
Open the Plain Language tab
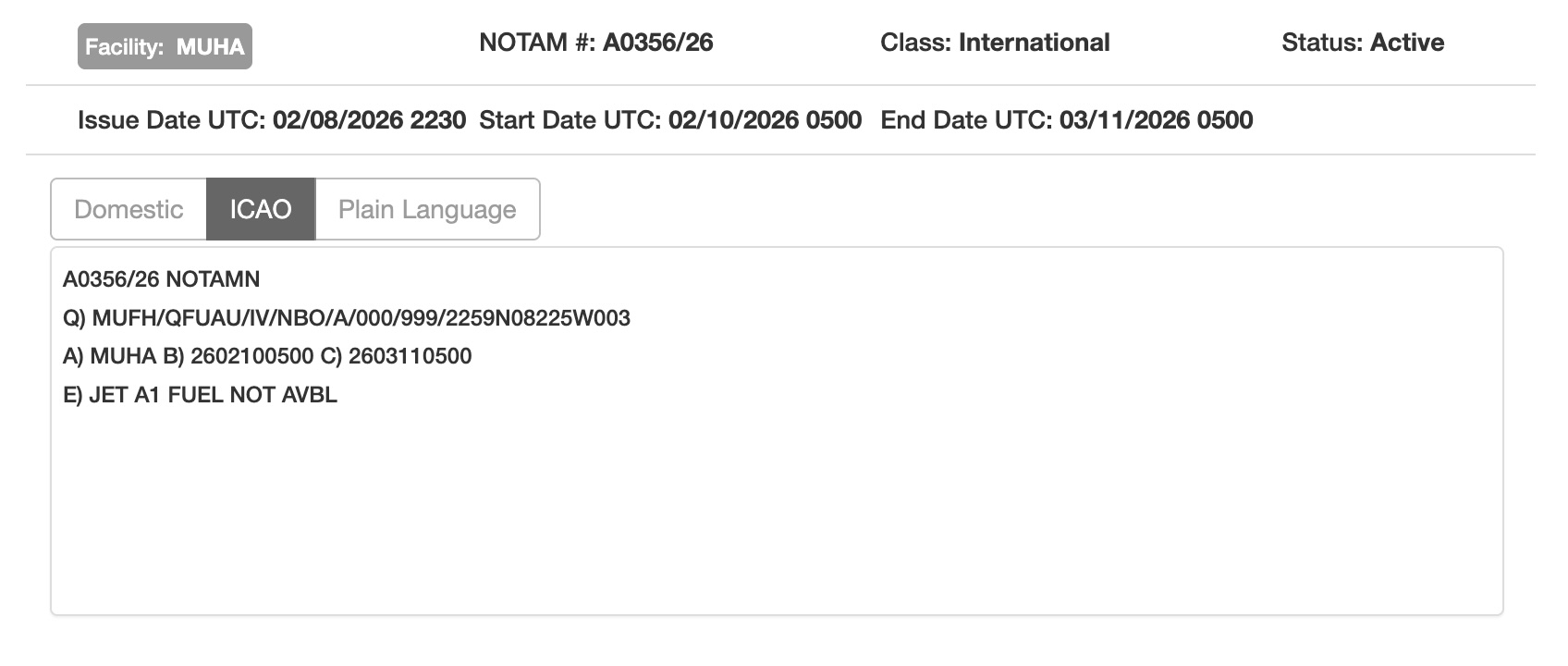point(427,209)
